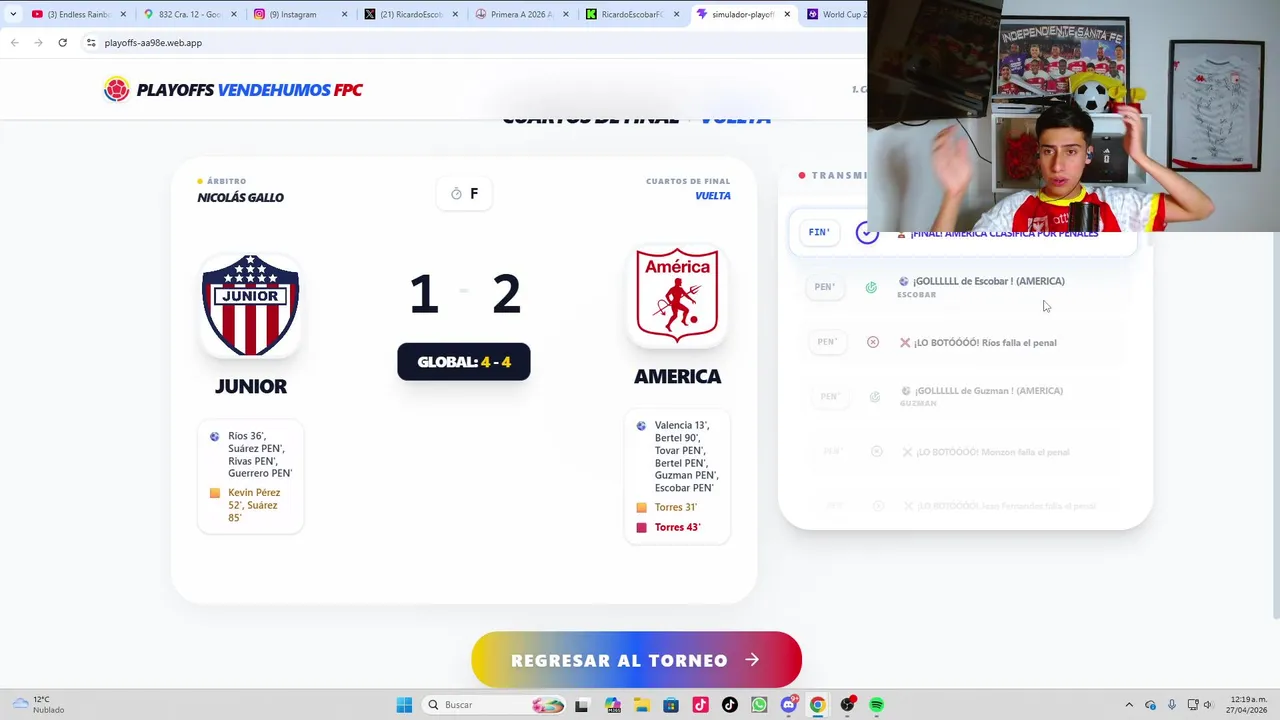The image size is (1280, 720).
Task: Show hidden system tray icons
Action: pyautogui.click(x=1129, y=705)
